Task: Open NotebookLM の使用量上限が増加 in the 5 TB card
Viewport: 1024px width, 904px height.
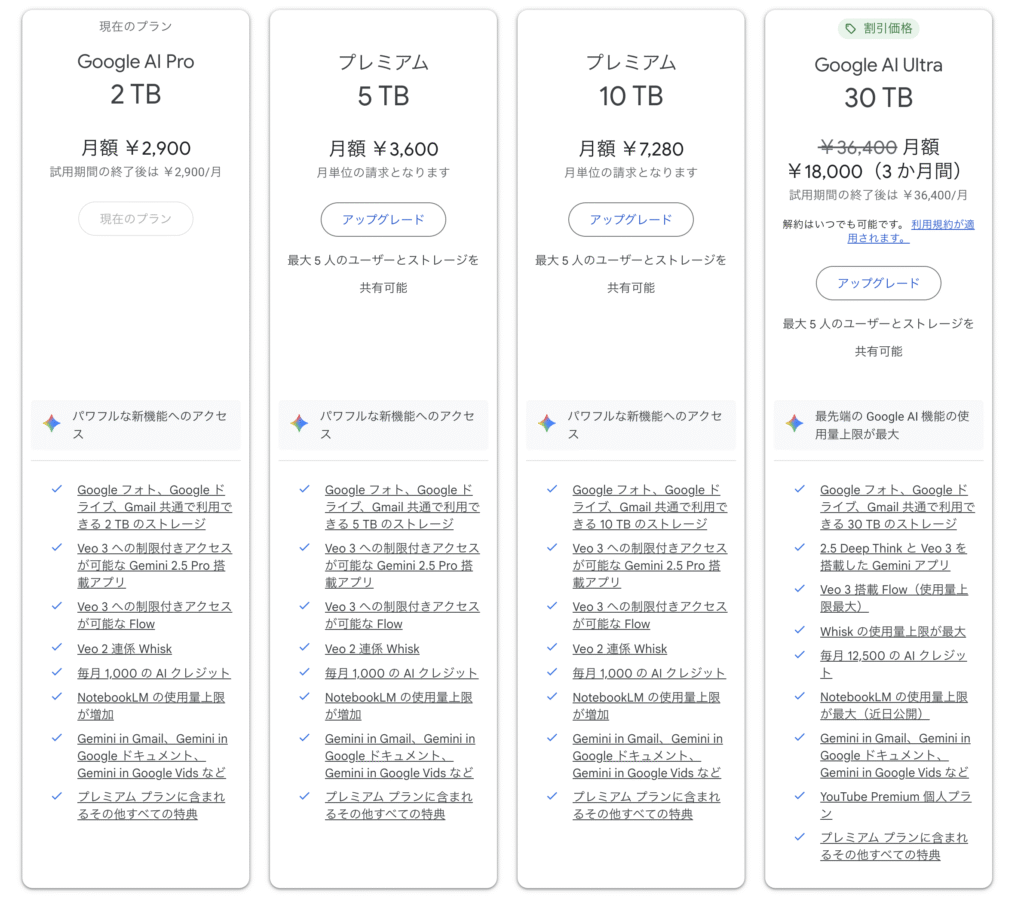Action: (x=398, y=706)
